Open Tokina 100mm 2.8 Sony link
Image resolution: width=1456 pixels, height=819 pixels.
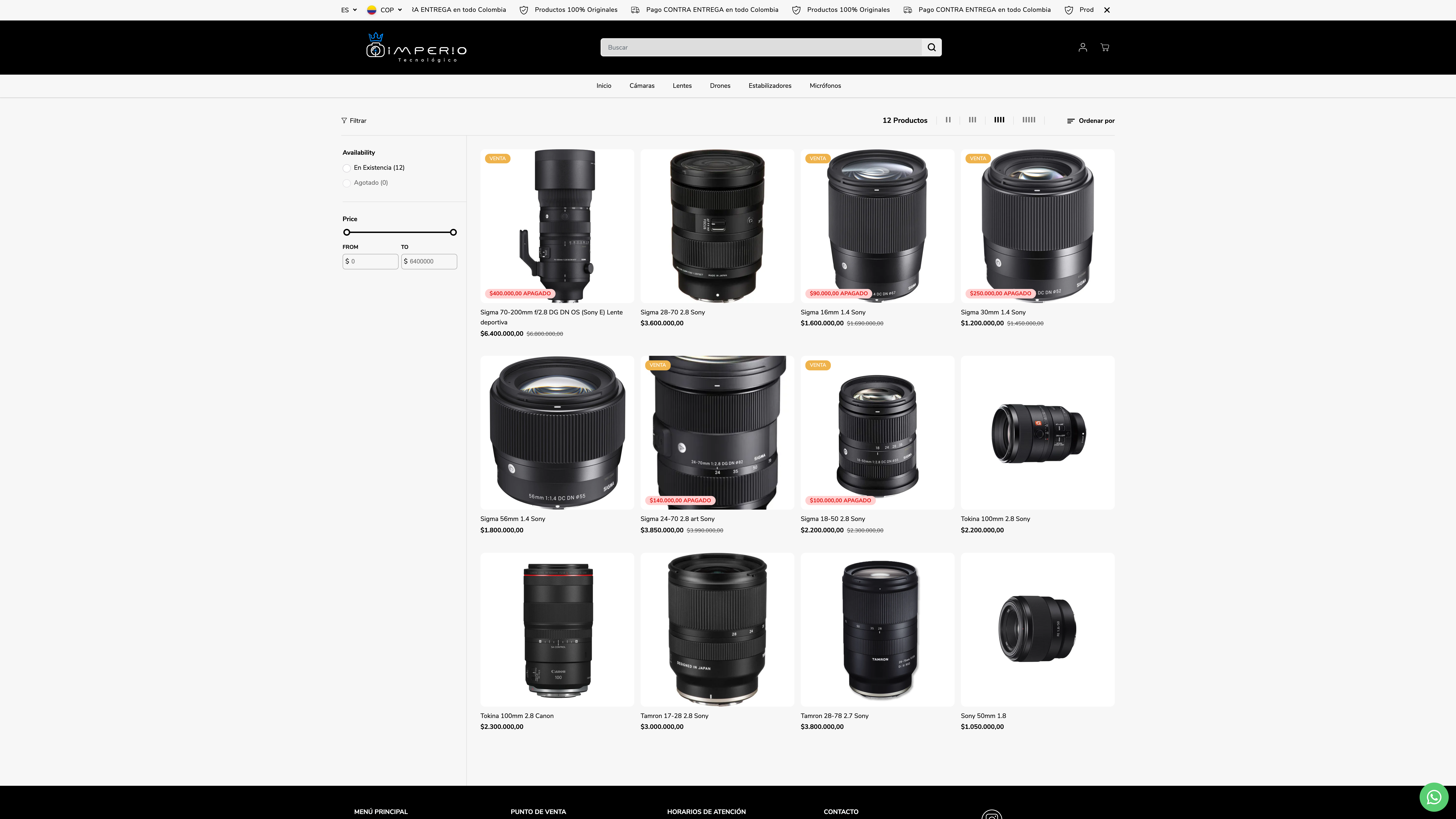pyautogui.click(x=995, y=519)
